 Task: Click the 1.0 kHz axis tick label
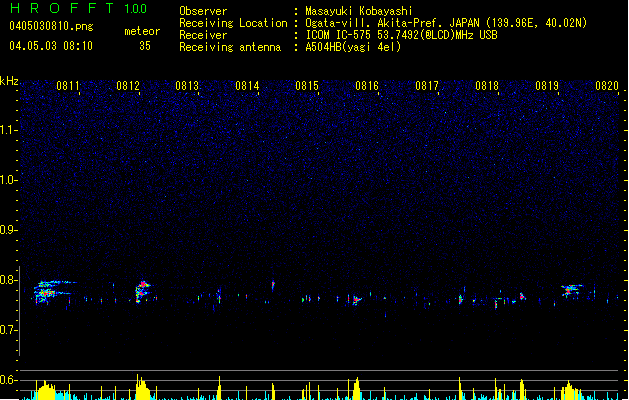click(8, 180)
